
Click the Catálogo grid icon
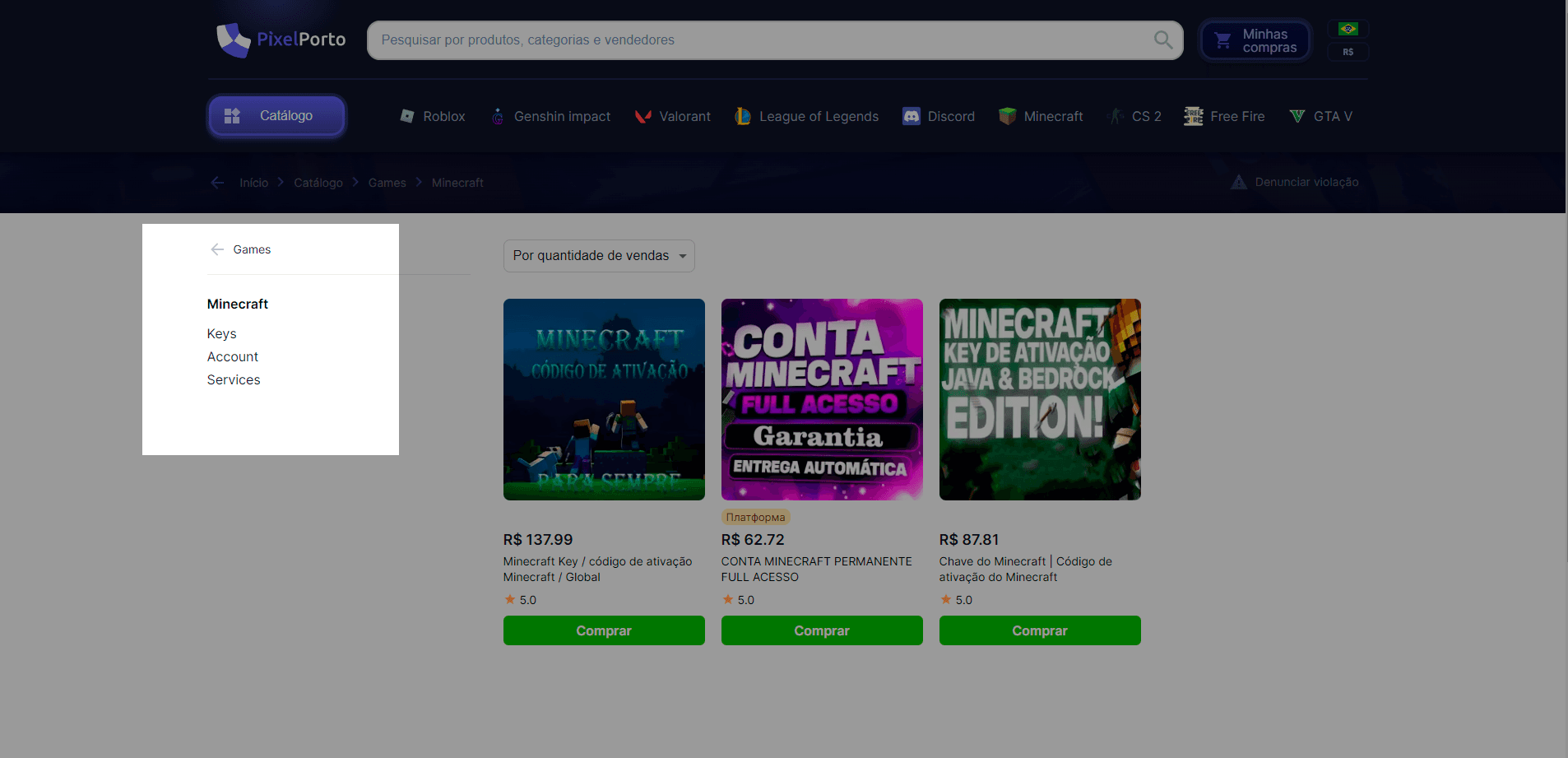(x=232, y=116)
